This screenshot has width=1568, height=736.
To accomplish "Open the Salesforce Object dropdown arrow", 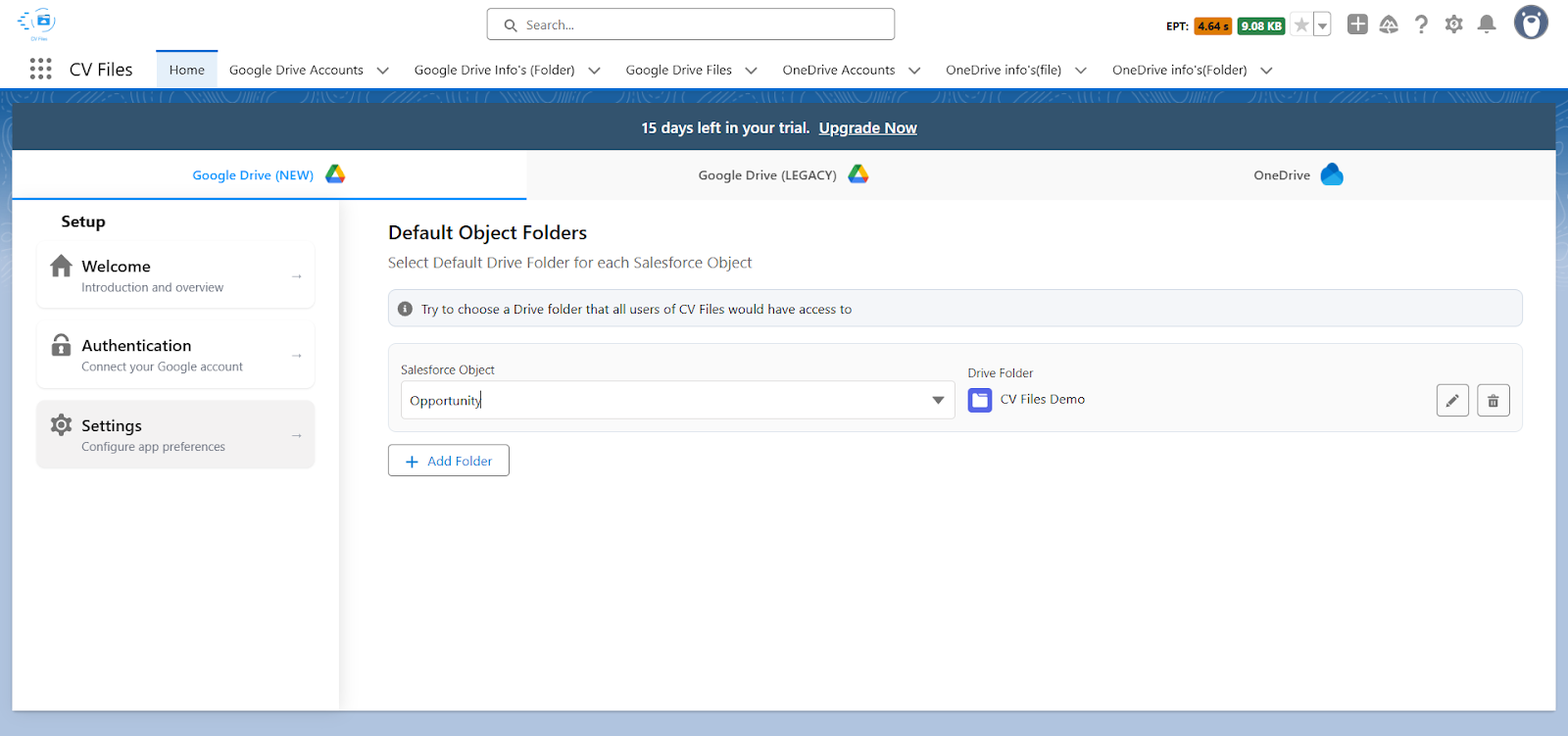I will (x=938, y=400).
